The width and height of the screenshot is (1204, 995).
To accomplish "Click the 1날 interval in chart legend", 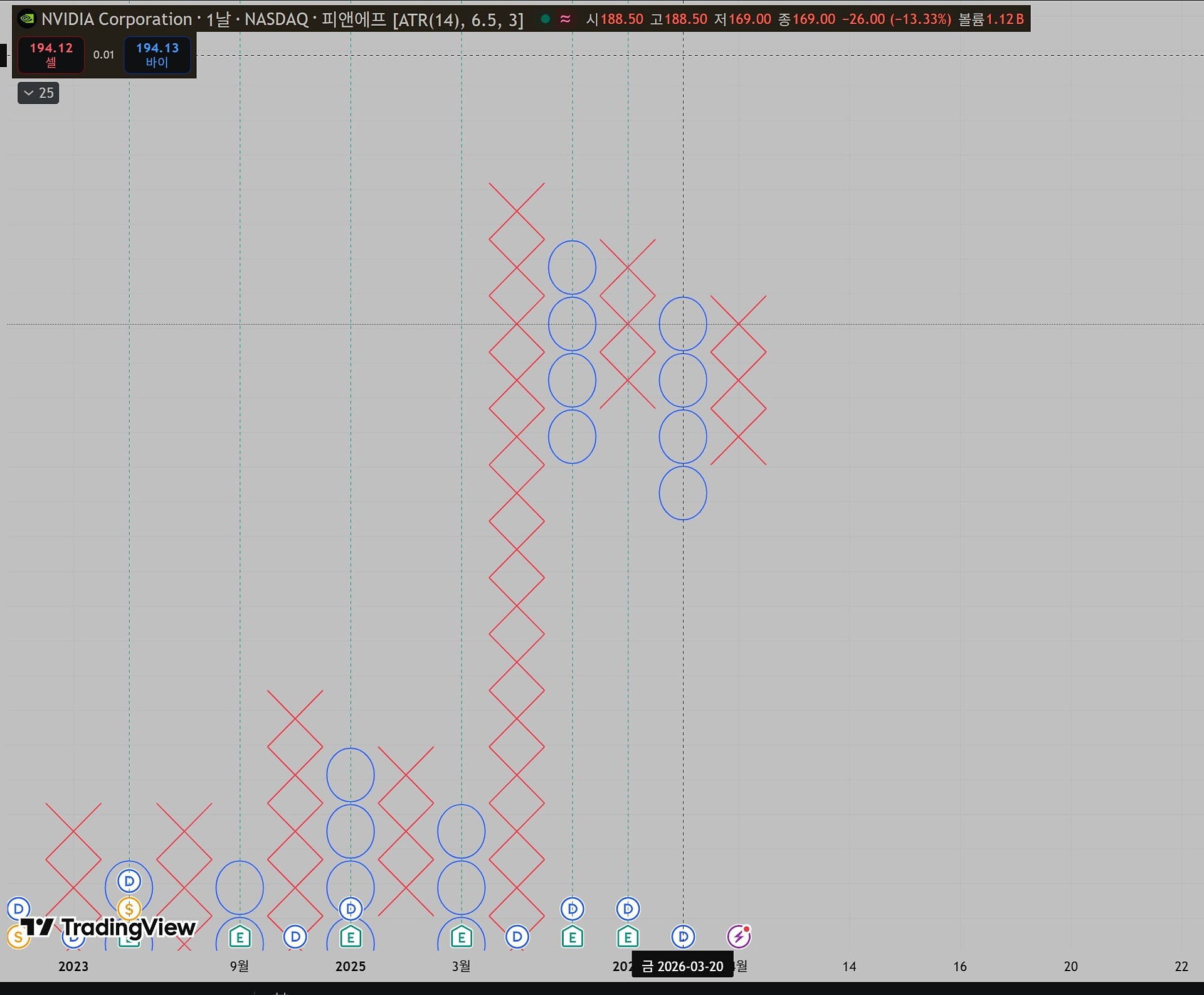I will click(x=218, y=19).
